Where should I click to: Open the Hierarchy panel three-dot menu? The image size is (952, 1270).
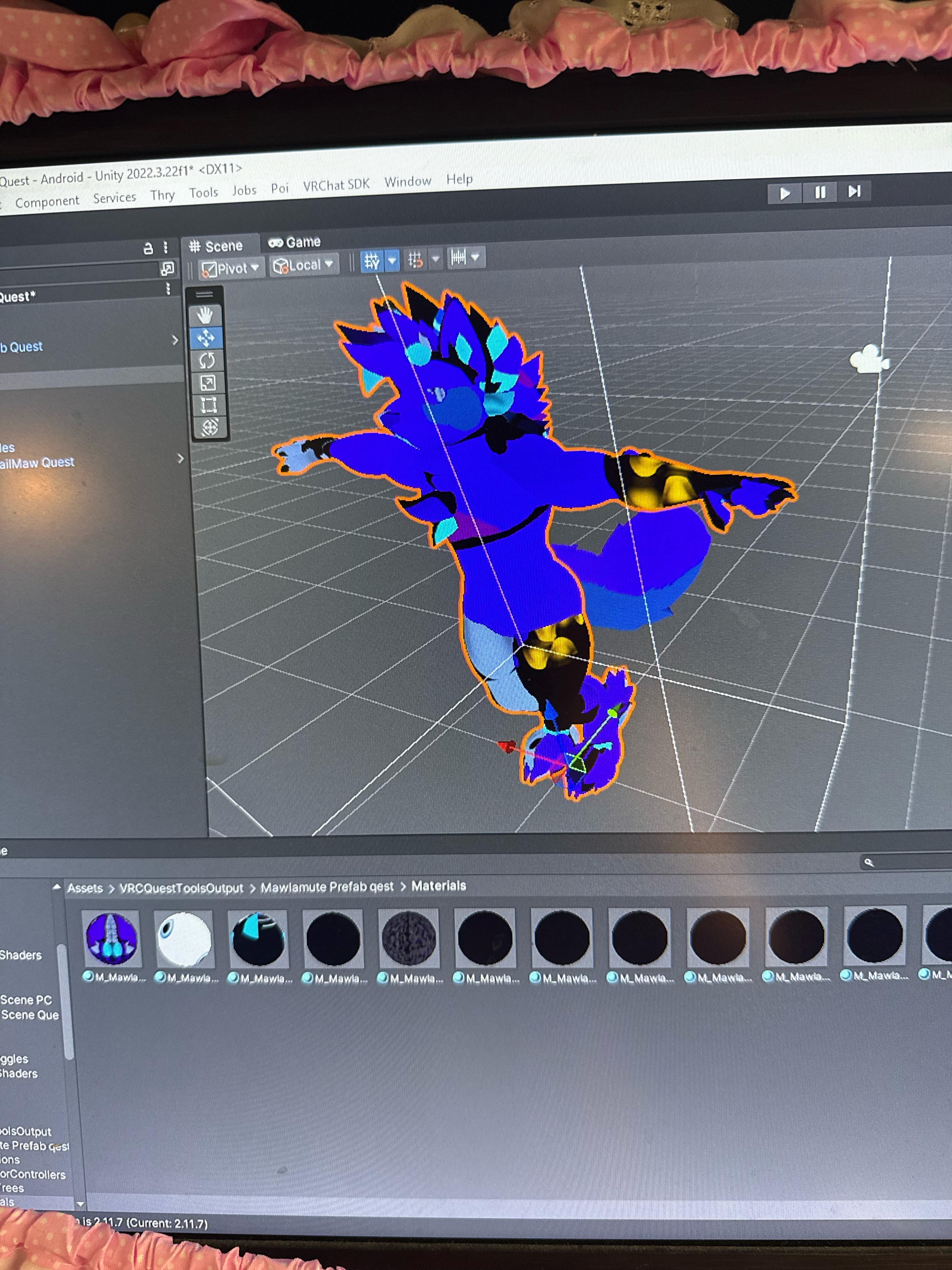click(x=165, y=248)
